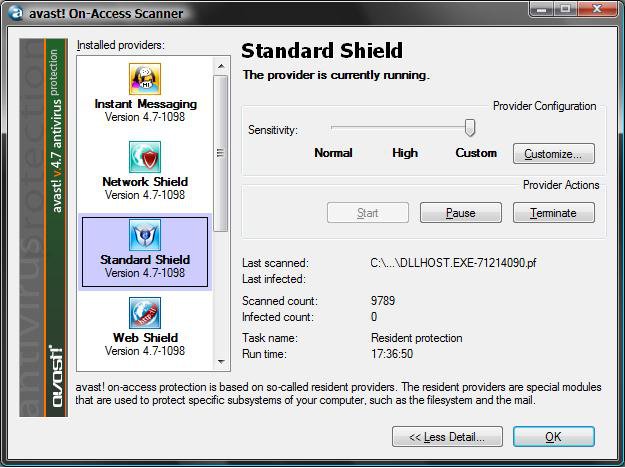The image size is (625, 468).
Task: Click the Standard Shield provider icon
Action: tap(145, 235)
